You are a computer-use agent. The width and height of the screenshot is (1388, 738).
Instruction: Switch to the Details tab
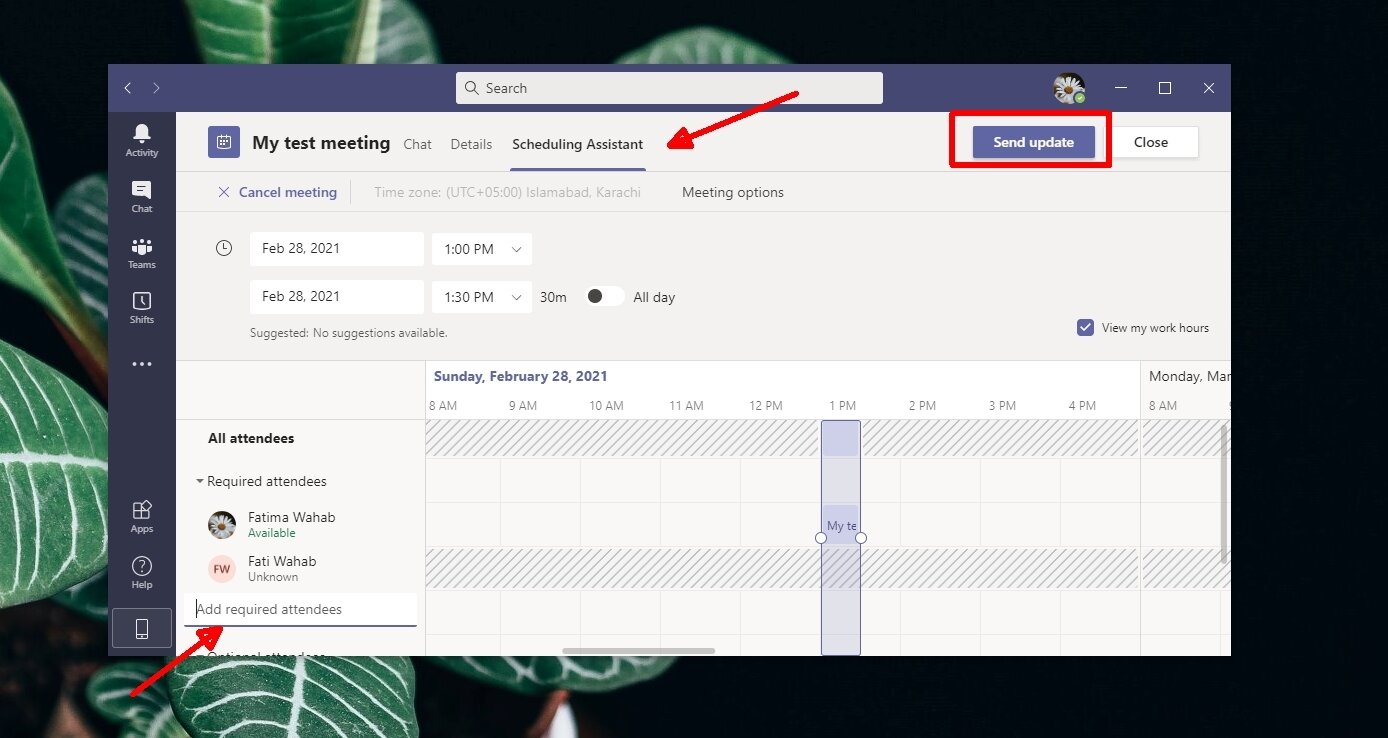tap(471, 144)
